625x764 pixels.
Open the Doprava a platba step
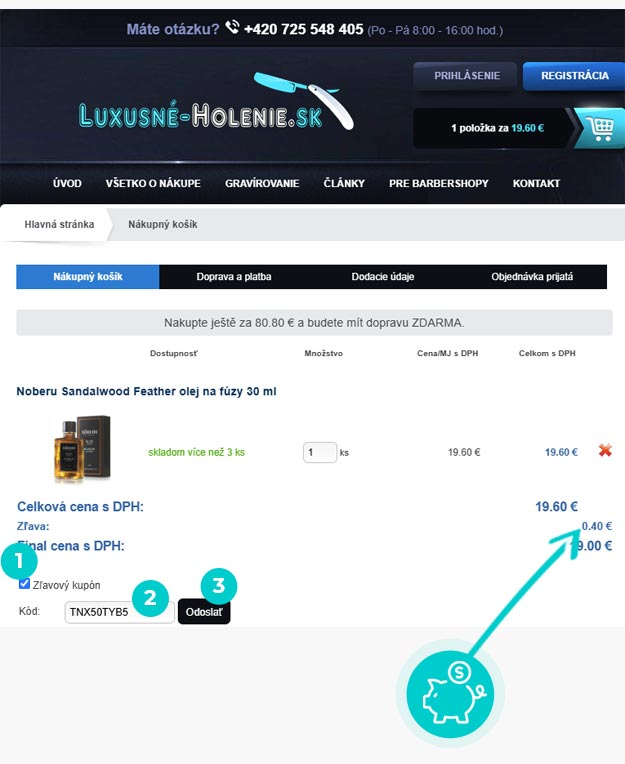(234, 277)
